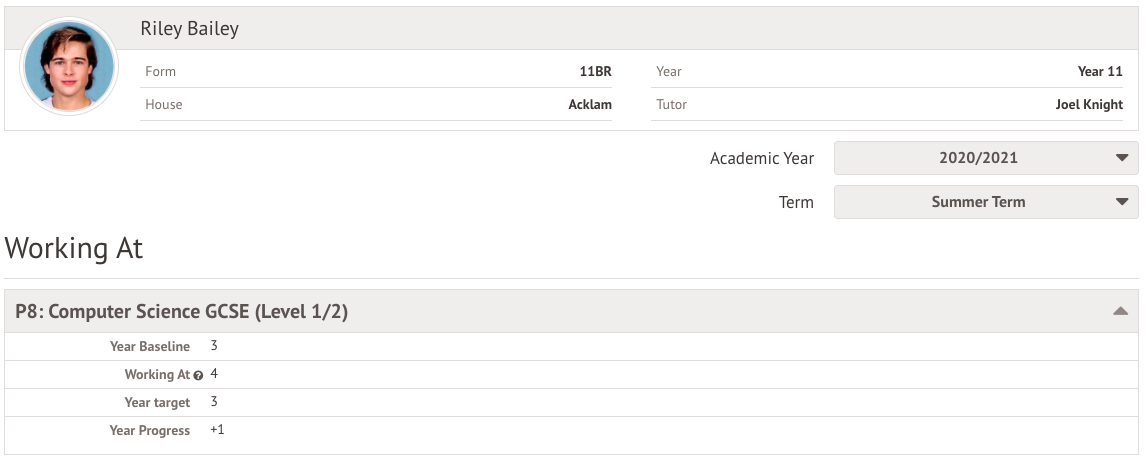Click the House field label
1146x459 pixels.
pos(164,104)
